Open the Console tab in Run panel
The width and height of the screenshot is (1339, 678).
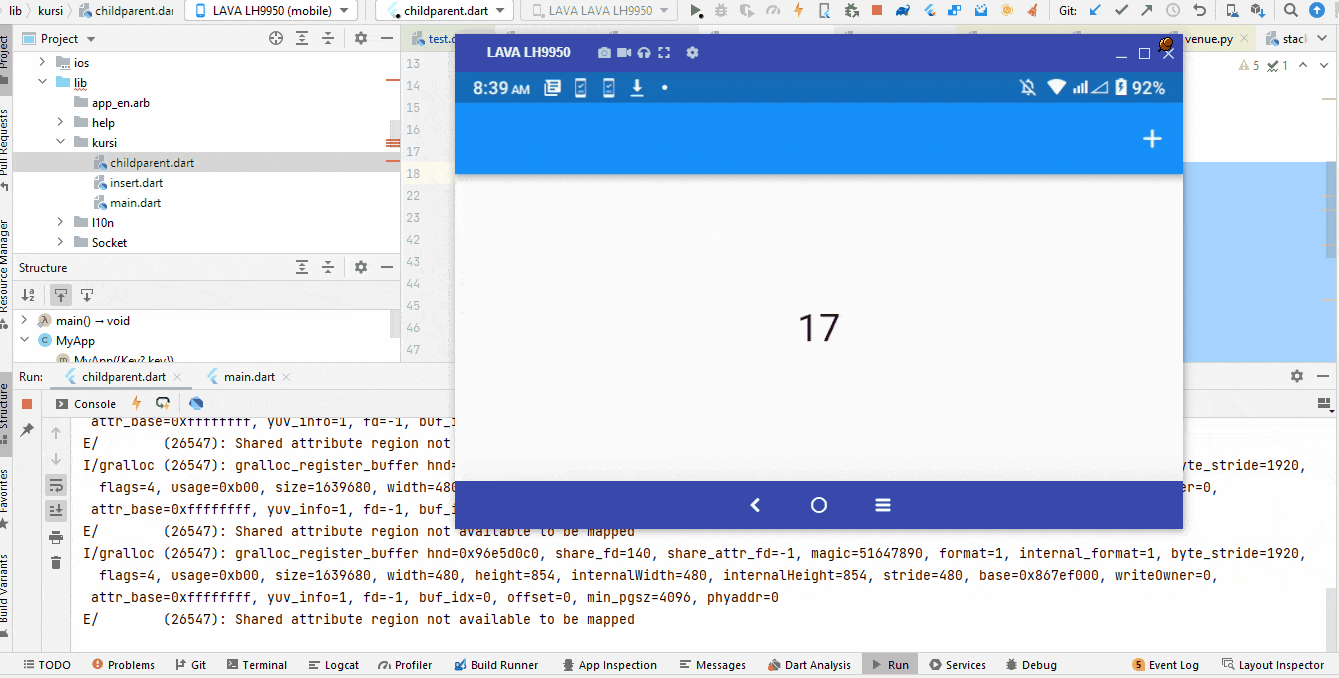pos(85,404)
